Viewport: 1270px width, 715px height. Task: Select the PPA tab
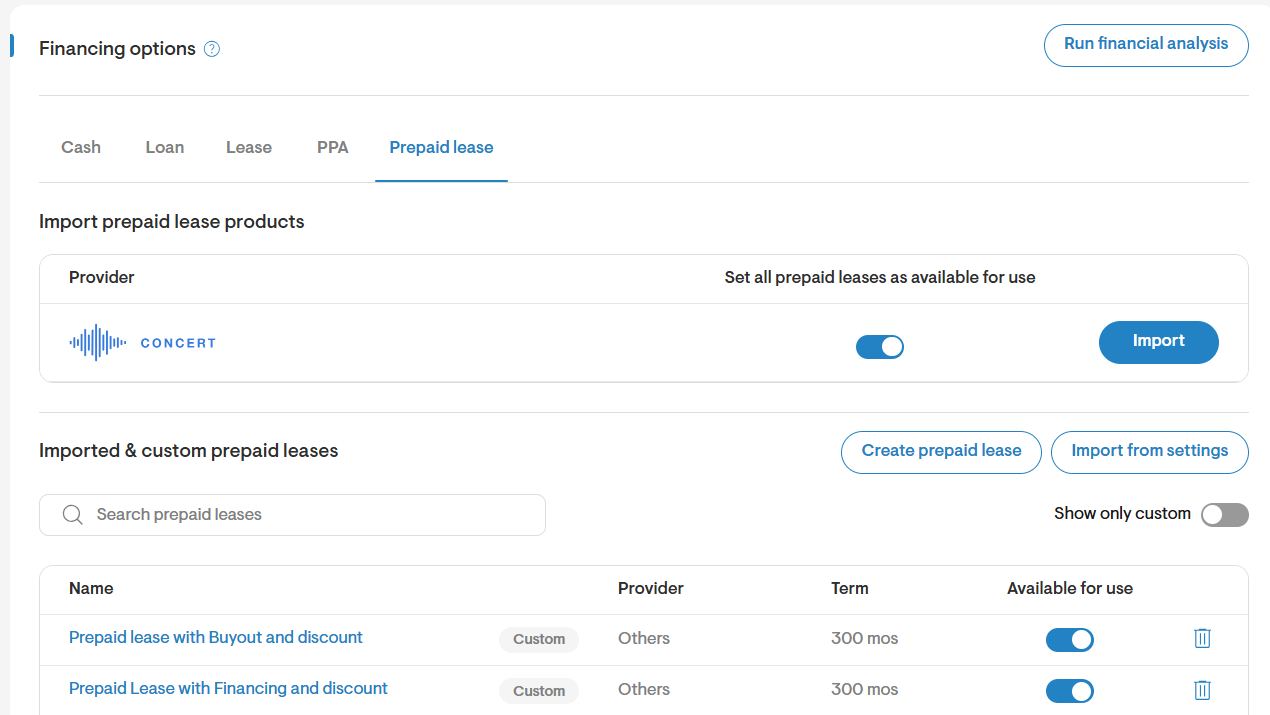333,147
